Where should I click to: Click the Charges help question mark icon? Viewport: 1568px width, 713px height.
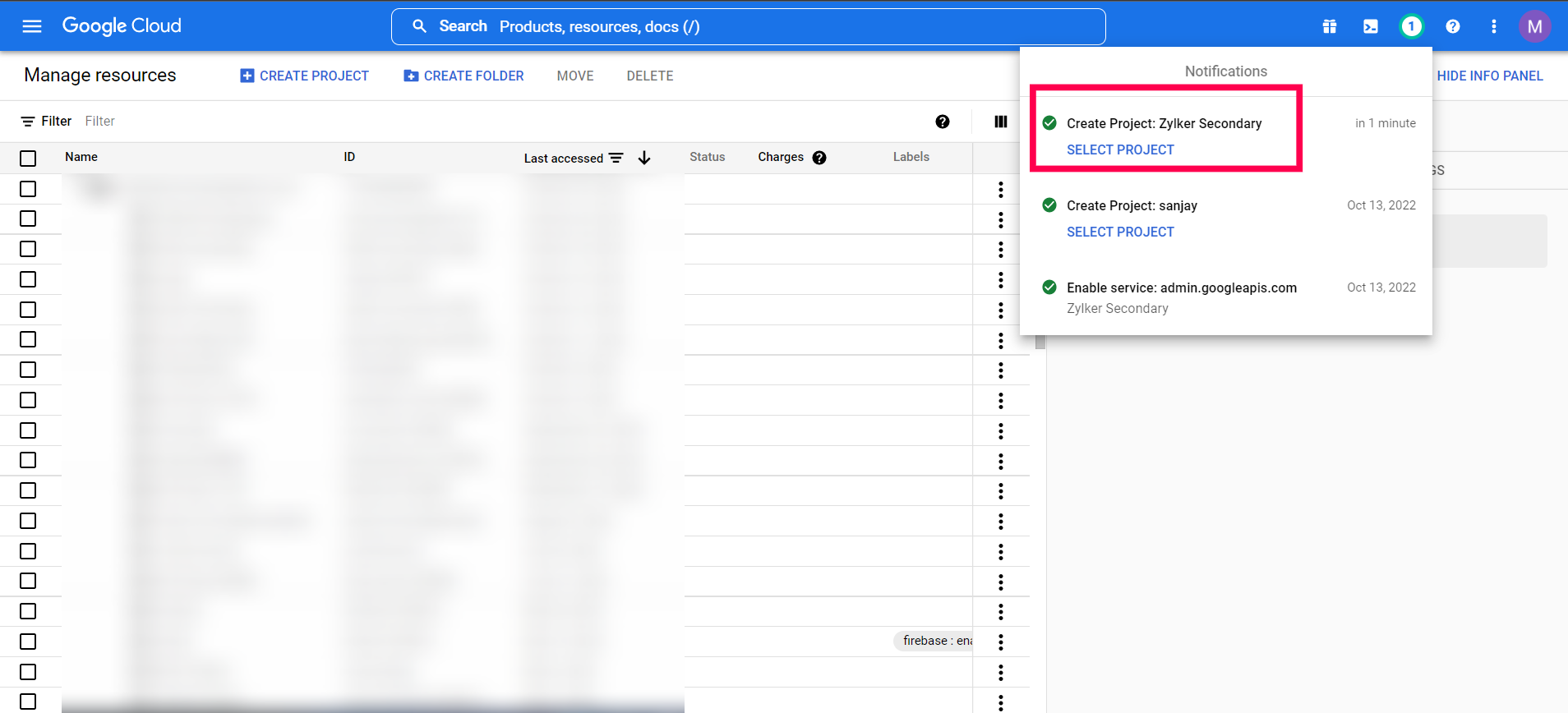tap(819, 158)
